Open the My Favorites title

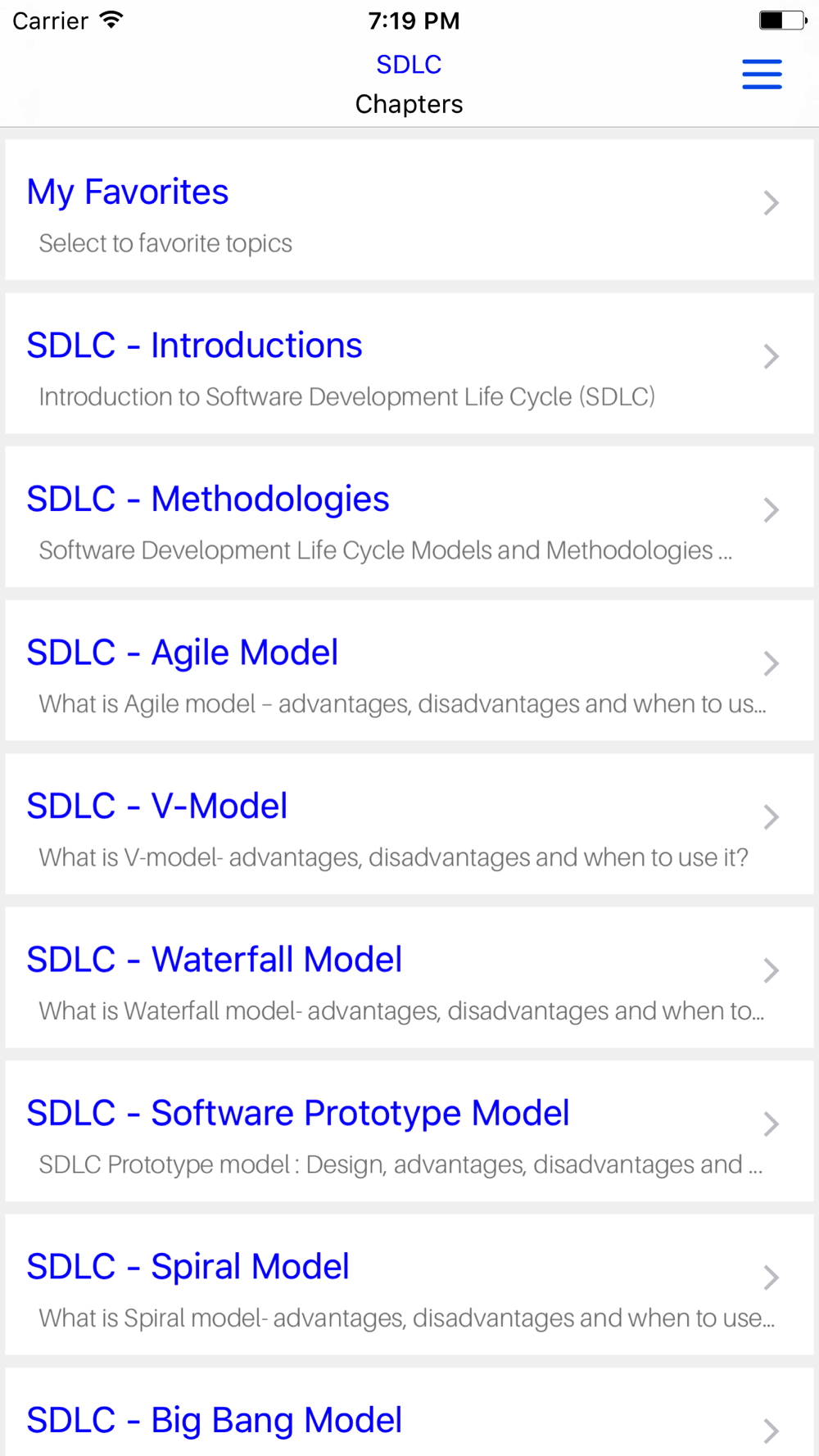click(128, 192)
